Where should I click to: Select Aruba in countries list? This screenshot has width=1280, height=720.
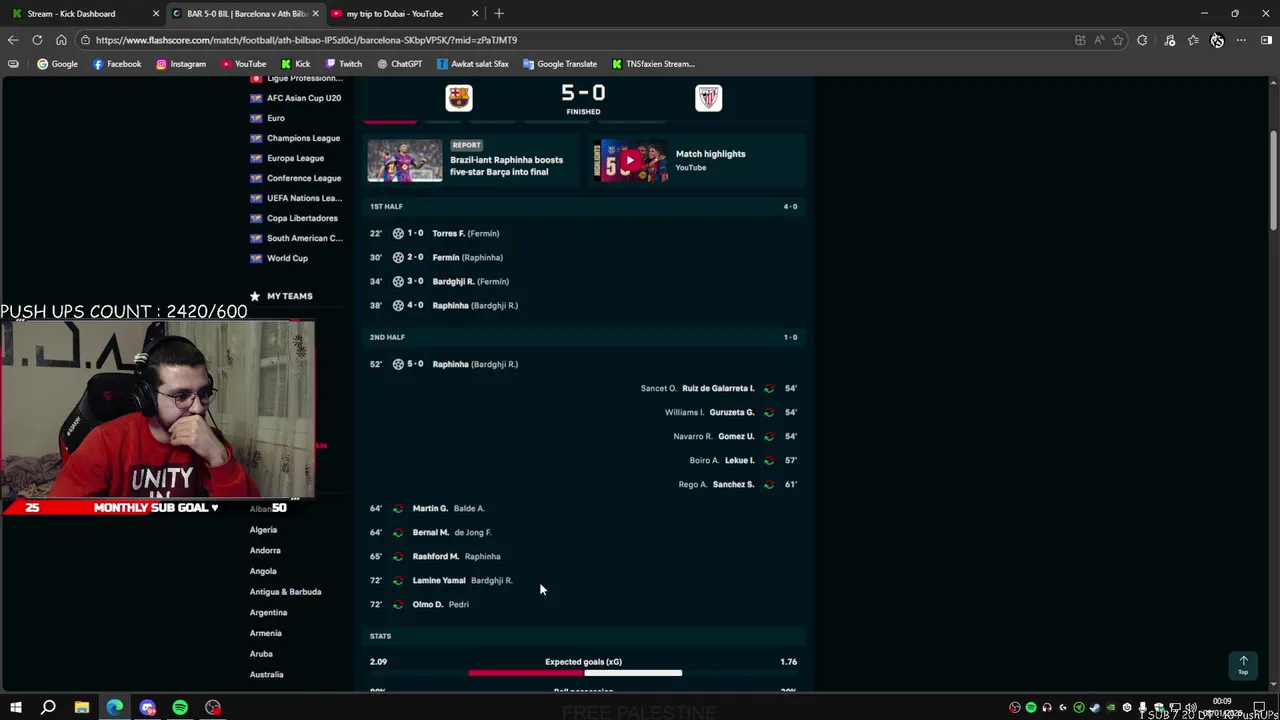point(261,653)
